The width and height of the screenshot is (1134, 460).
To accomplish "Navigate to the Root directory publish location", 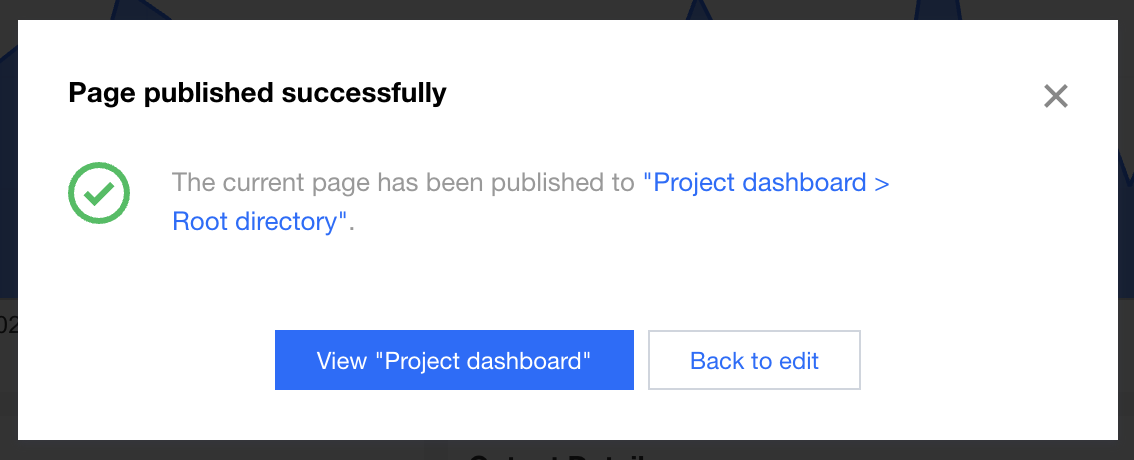I will [x=258, y=221].
